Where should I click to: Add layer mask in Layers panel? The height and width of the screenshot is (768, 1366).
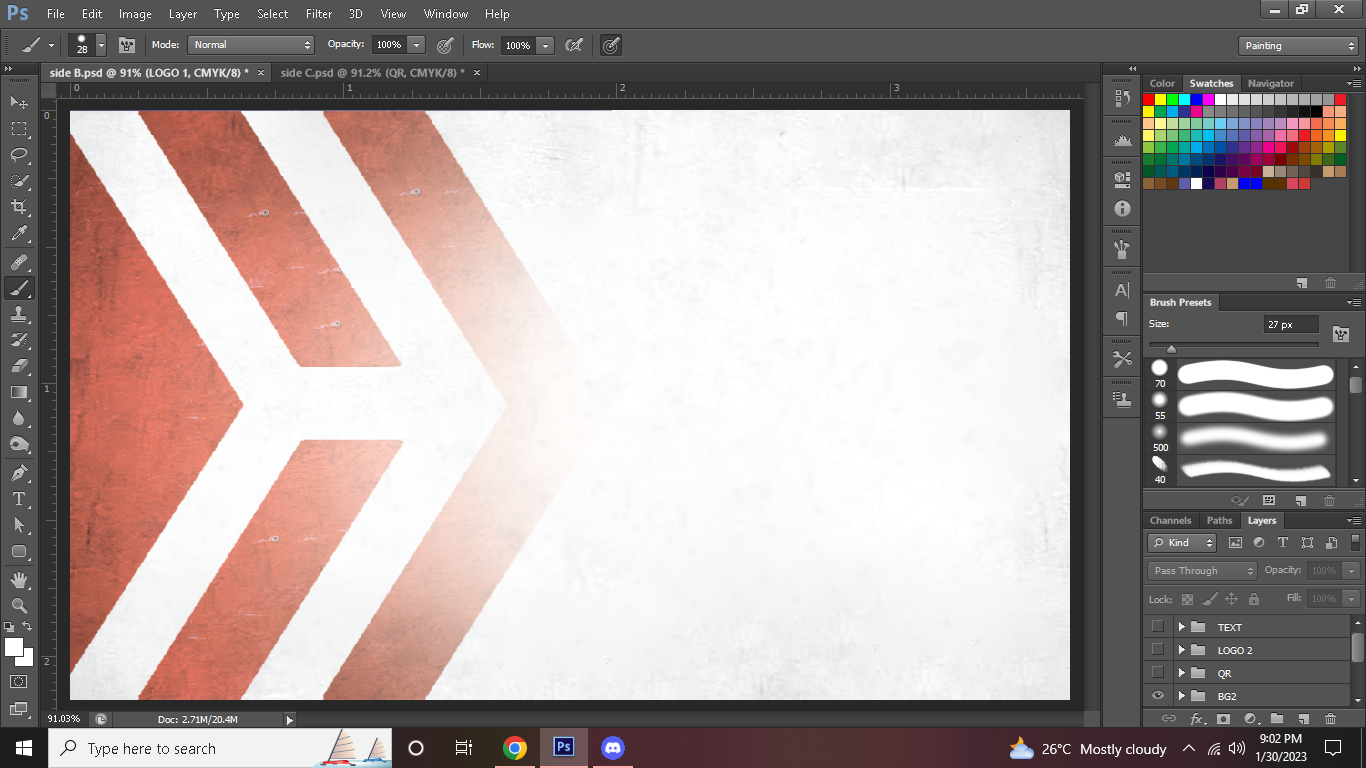(x=1224, y=718)
